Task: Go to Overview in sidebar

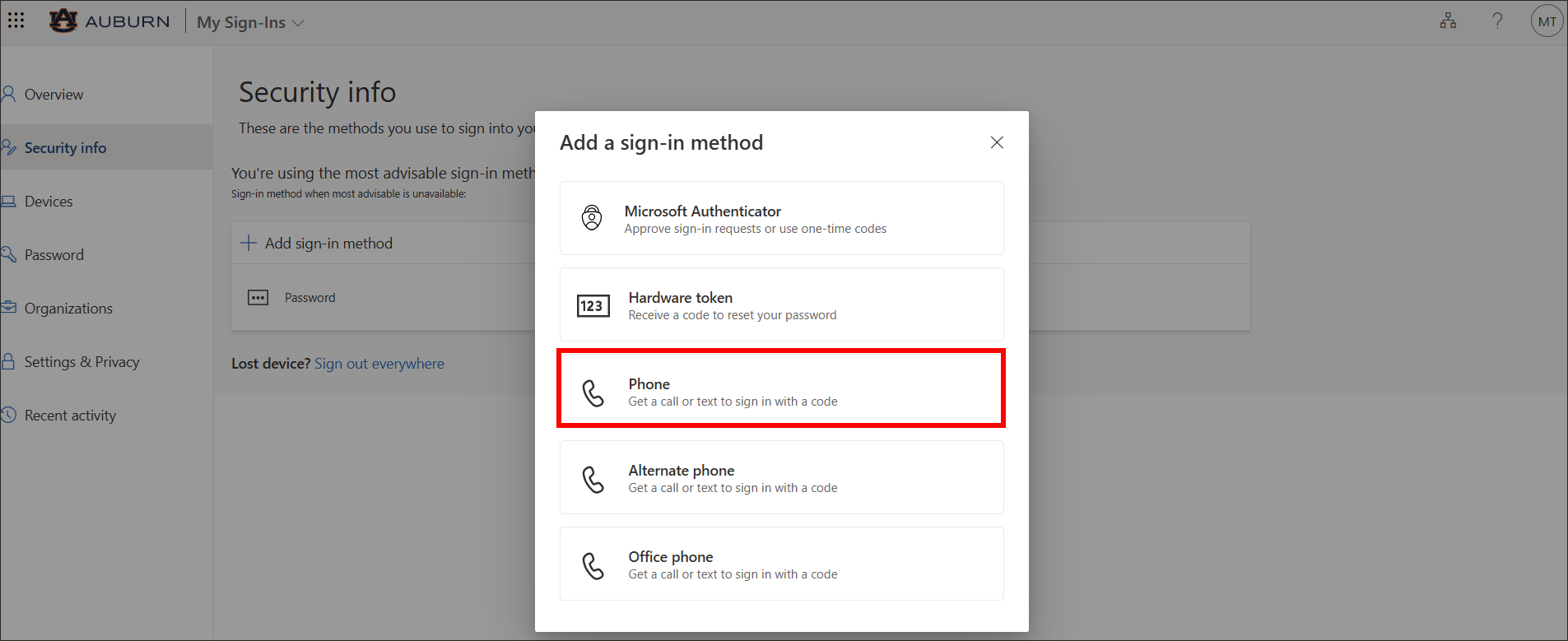Action: pyautogui.click(x=107, y=94)
